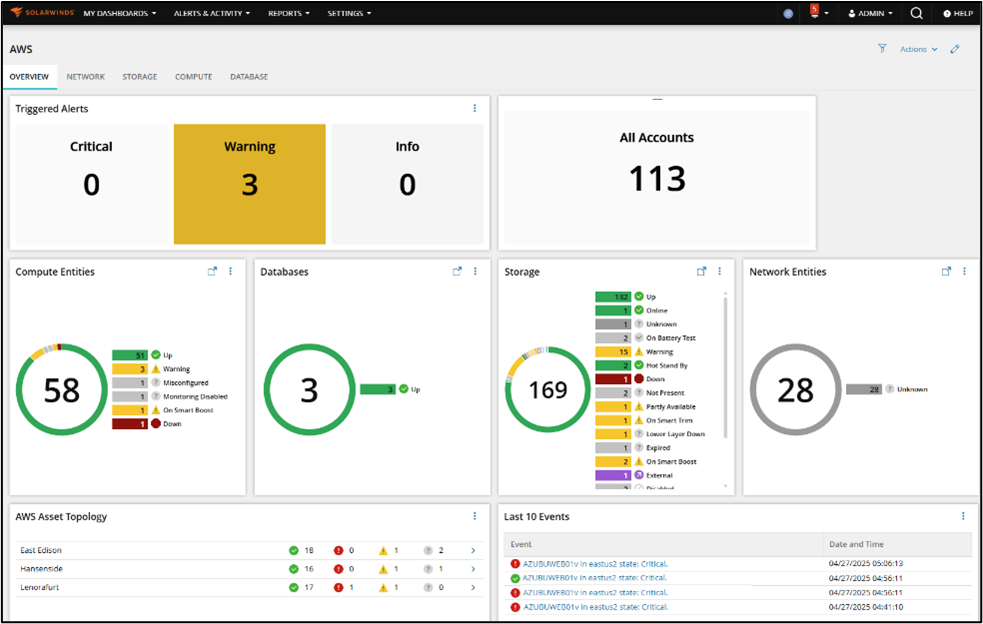
Task: Open Compute Entities kebab menu
Action: point(230,272)
